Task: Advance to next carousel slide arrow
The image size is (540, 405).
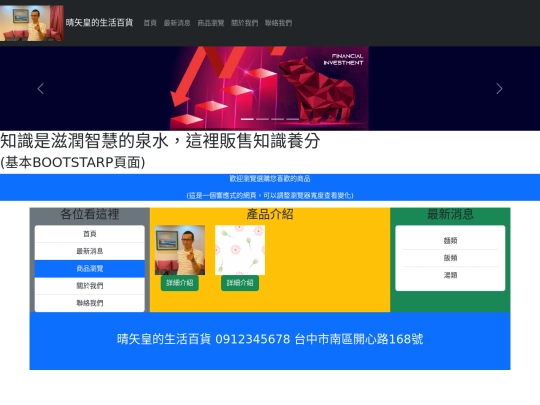Action: [499, 89]
